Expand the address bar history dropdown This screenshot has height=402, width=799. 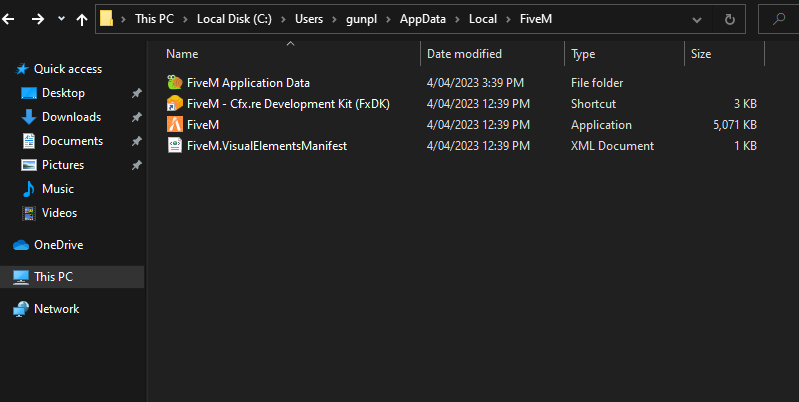(x=697, y=20)
